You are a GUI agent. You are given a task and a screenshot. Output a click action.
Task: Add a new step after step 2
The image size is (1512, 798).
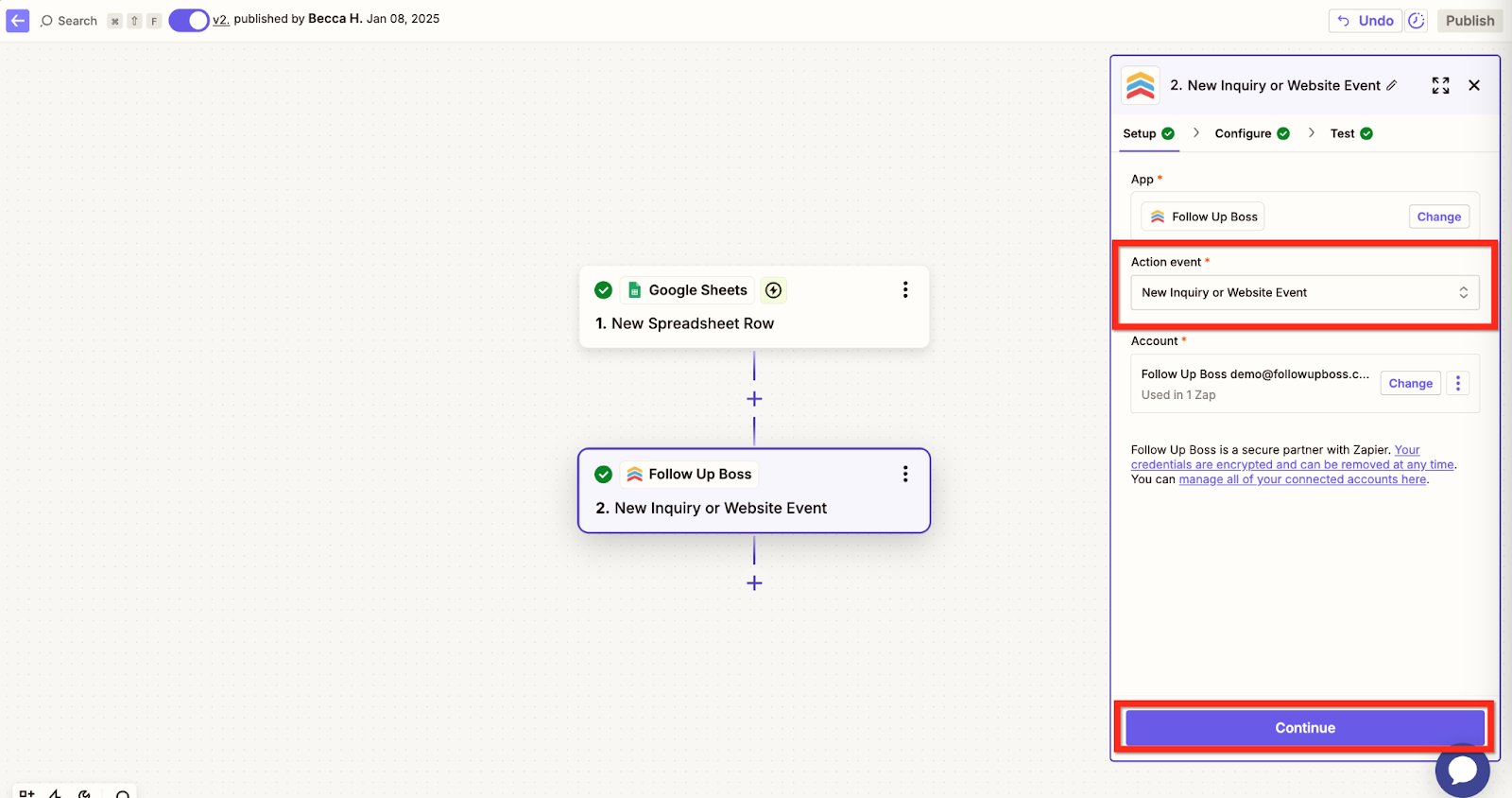point(754,583)
